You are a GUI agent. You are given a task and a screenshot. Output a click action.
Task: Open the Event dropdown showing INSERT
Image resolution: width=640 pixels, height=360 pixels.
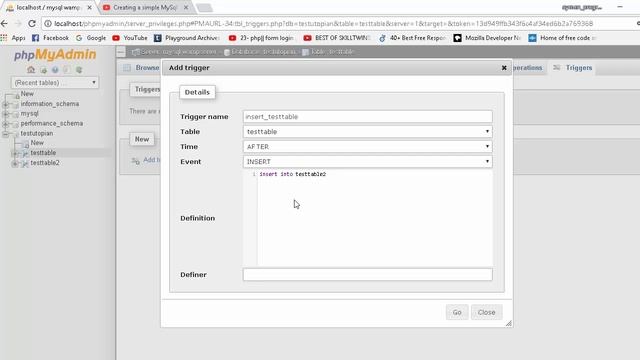(x=367, y=162)
